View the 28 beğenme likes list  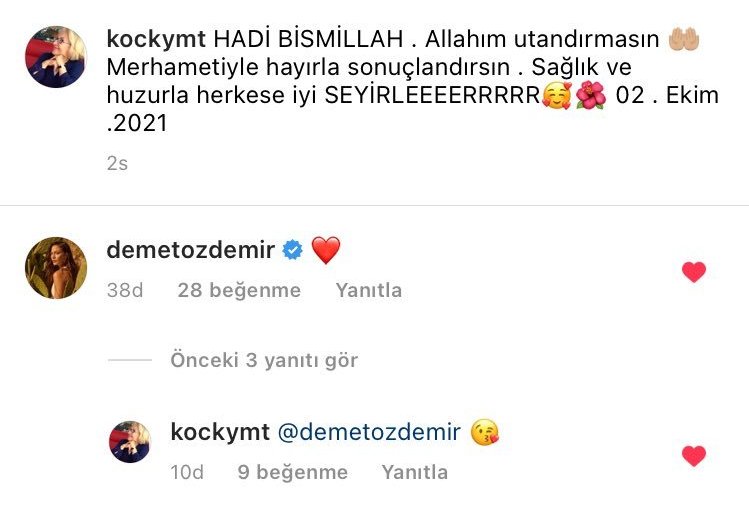[x=239, y=290]
